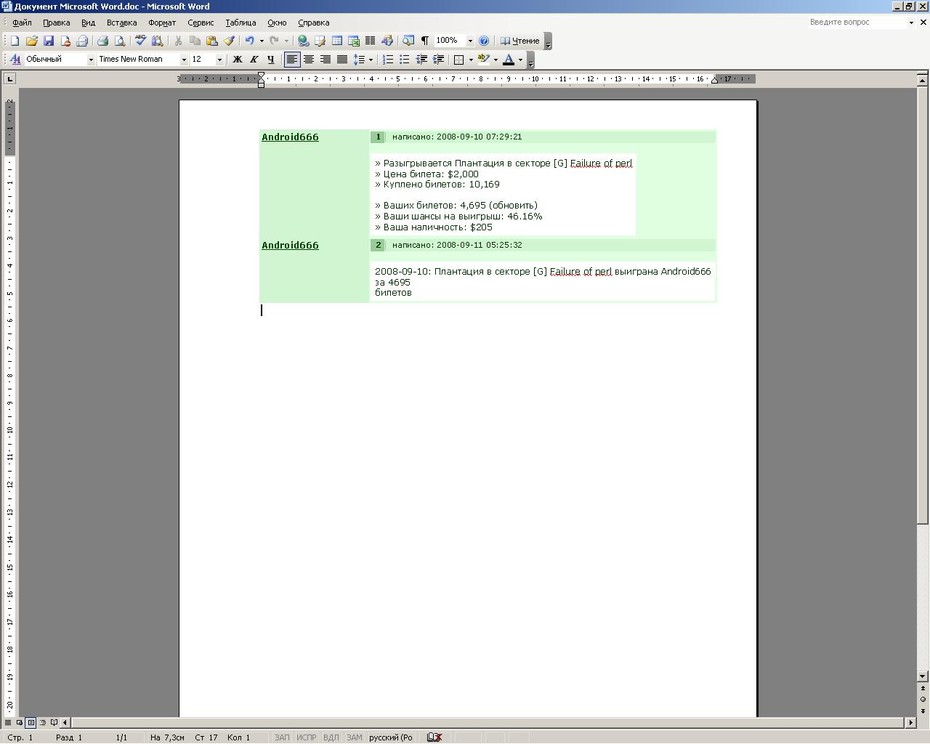Viewport: 930px width, 744px height.
Task: Open the Файл menu
Action: [22, 23]
